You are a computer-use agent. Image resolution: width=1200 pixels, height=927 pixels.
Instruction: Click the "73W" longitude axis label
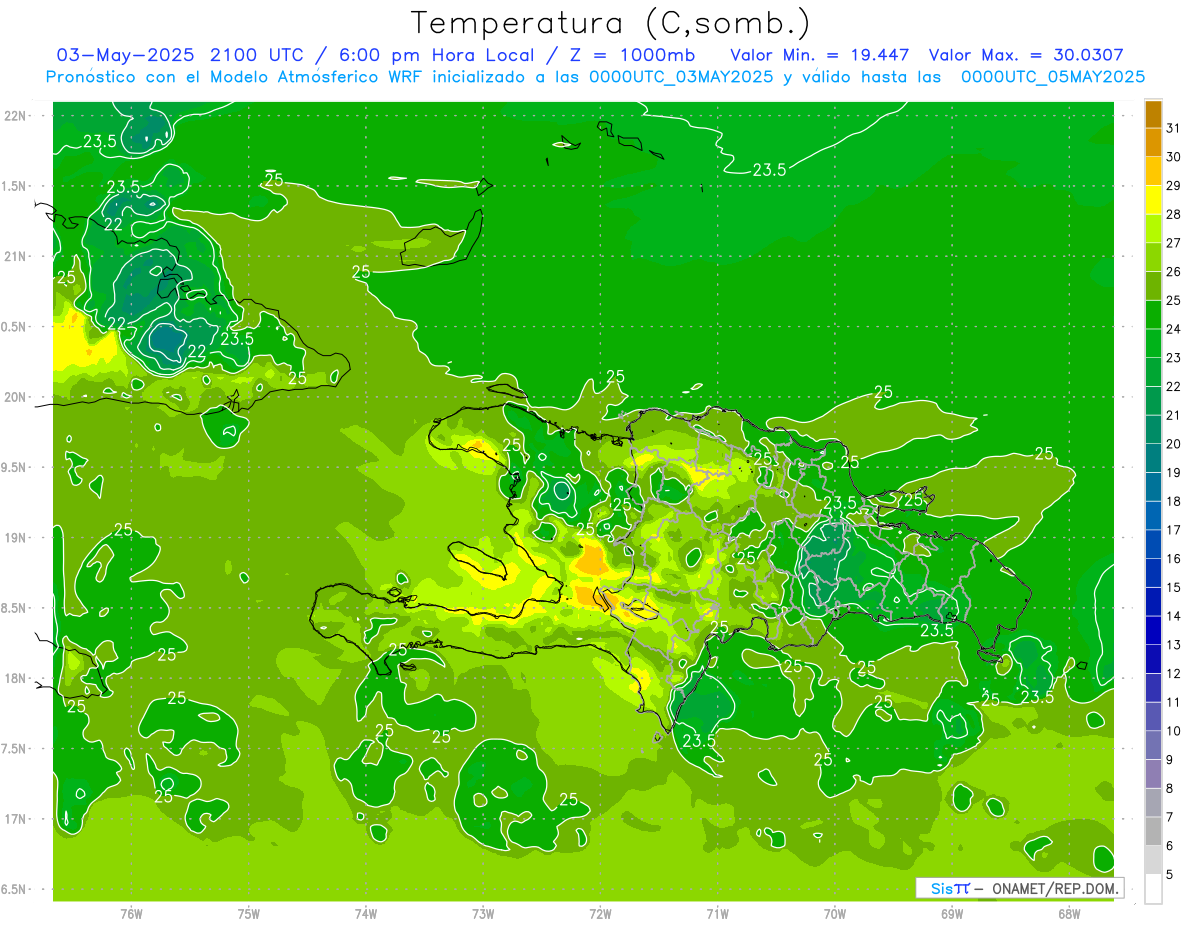point(483,914)
